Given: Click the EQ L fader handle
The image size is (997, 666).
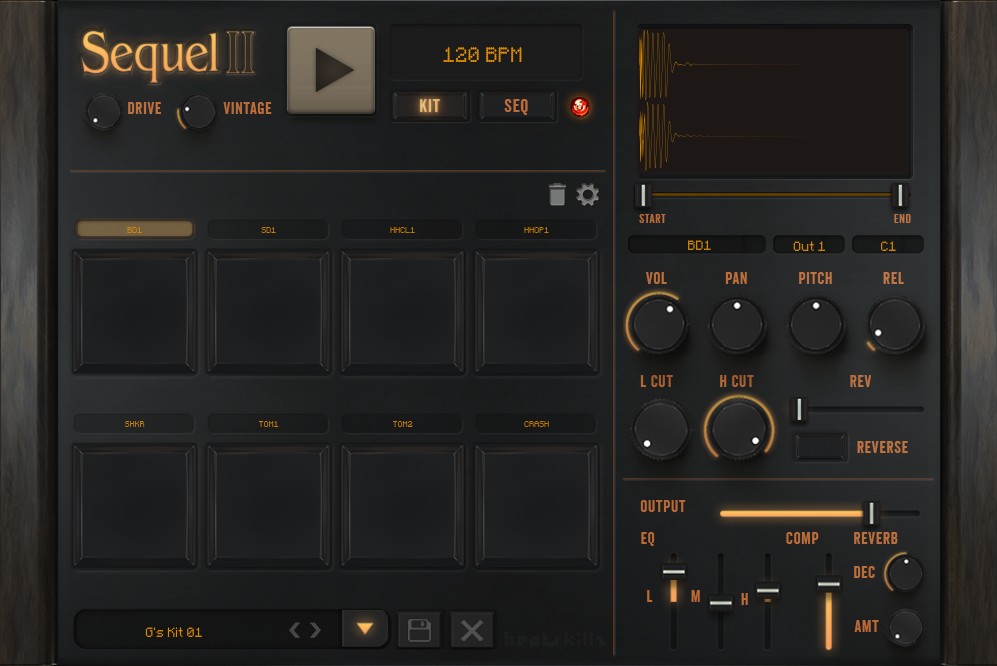Looking at the screenshot, I should 673,571.
